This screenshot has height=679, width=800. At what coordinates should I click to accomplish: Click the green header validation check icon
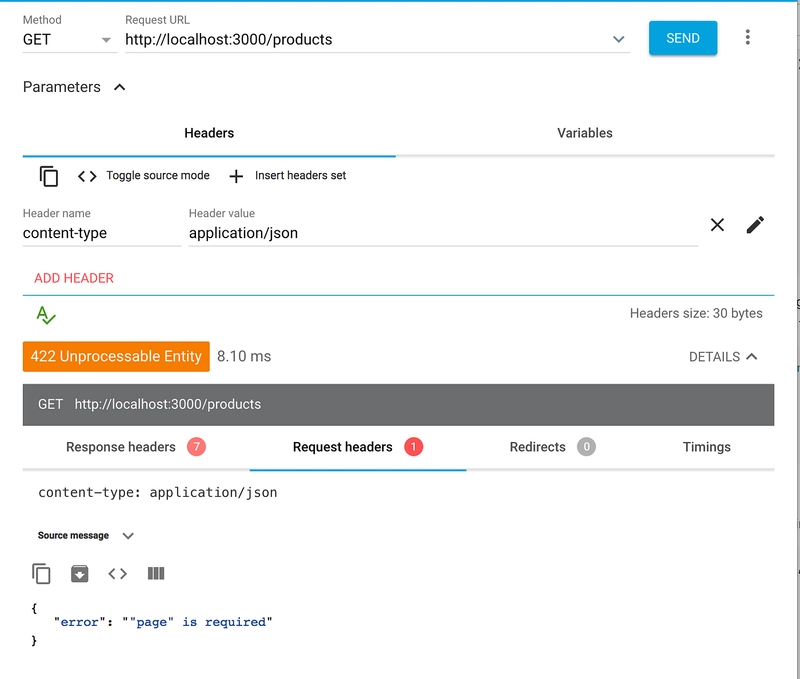coord(46,315)
